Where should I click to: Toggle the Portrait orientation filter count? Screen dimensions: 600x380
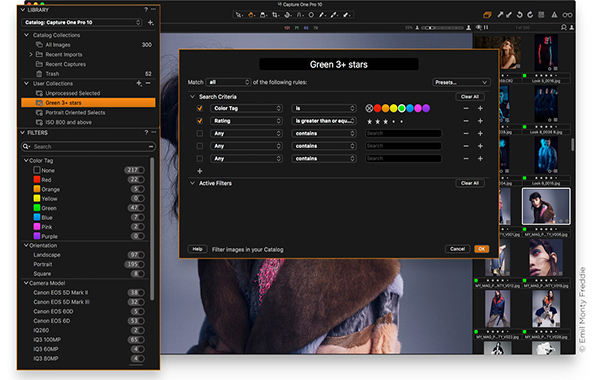[x=134, y=264]
